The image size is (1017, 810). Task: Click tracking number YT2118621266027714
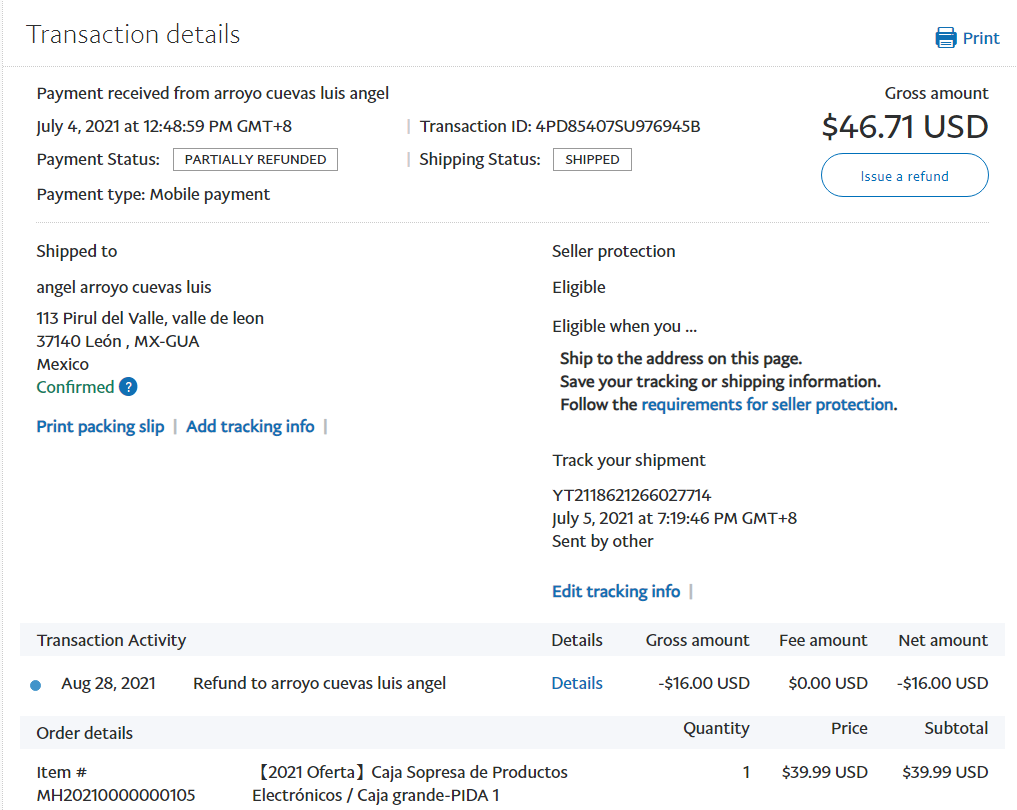631,495
